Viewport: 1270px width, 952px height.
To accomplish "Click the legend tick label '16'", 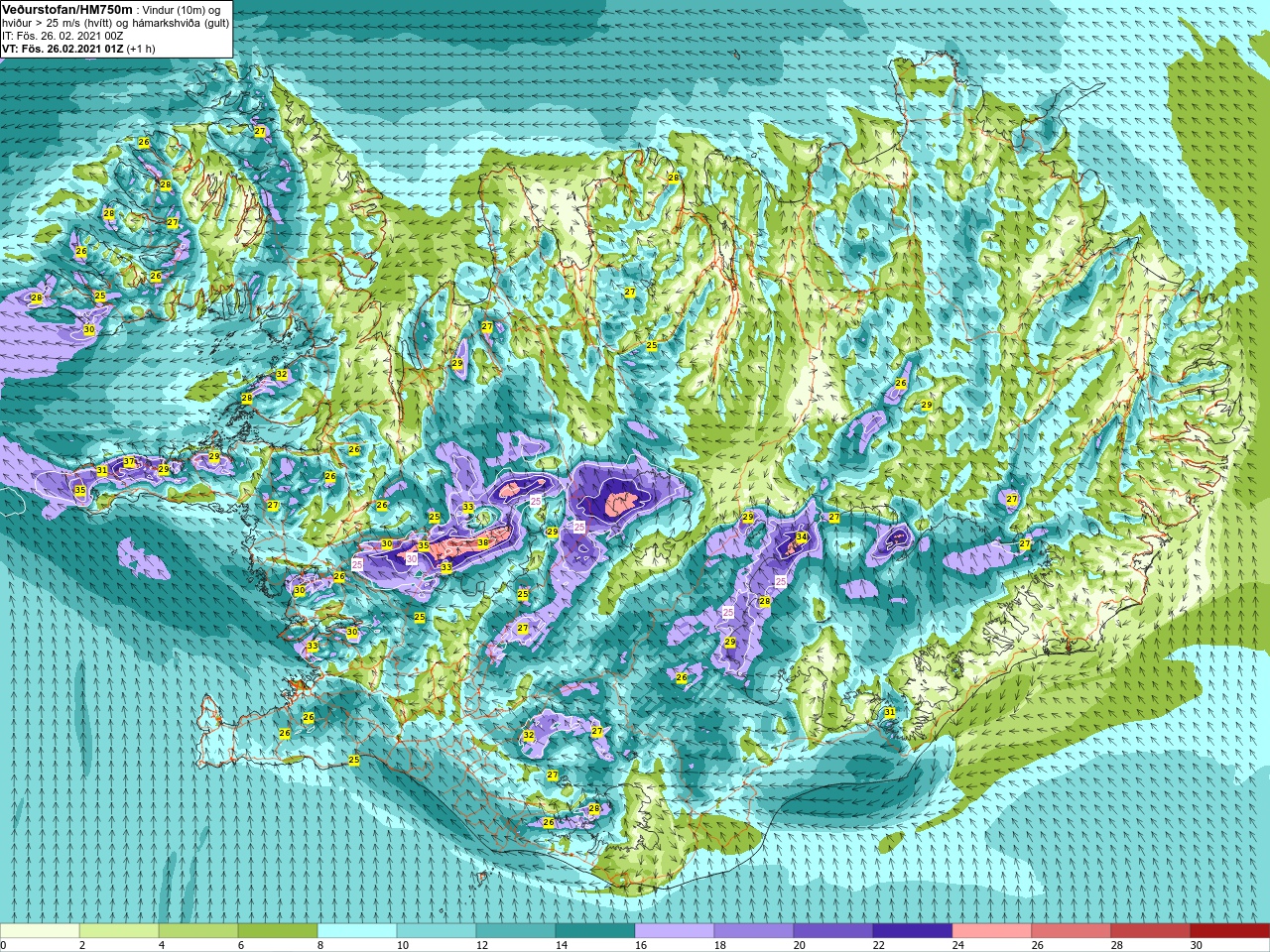I will [x=640, y=945].
